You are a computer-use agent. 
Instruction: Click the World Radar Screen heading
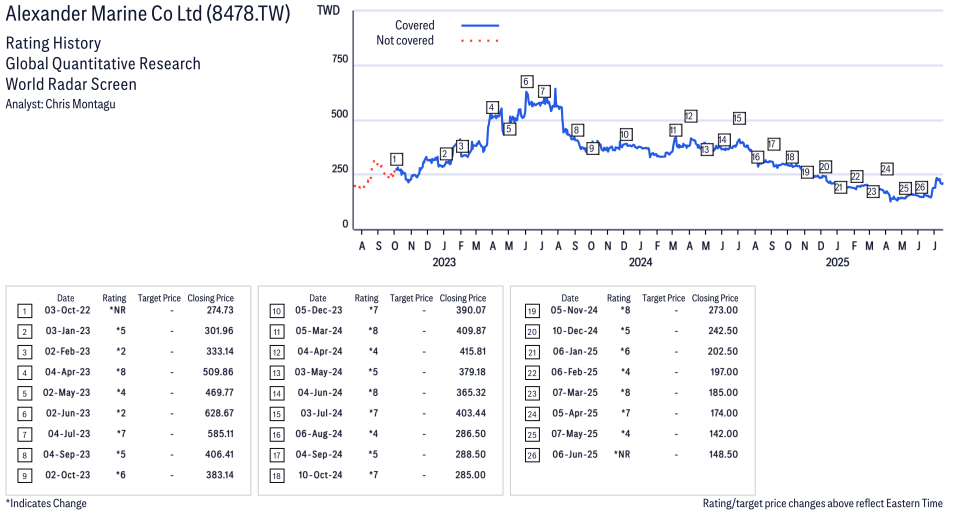coord(71,84)
